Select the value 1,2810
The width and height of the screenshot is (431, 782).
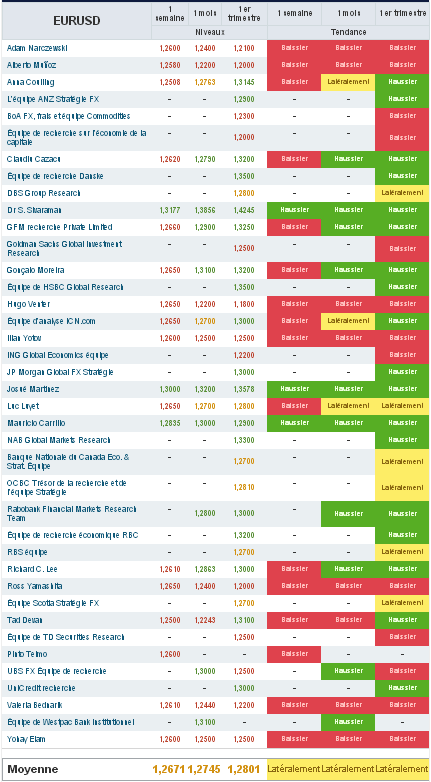pos(243,487)
